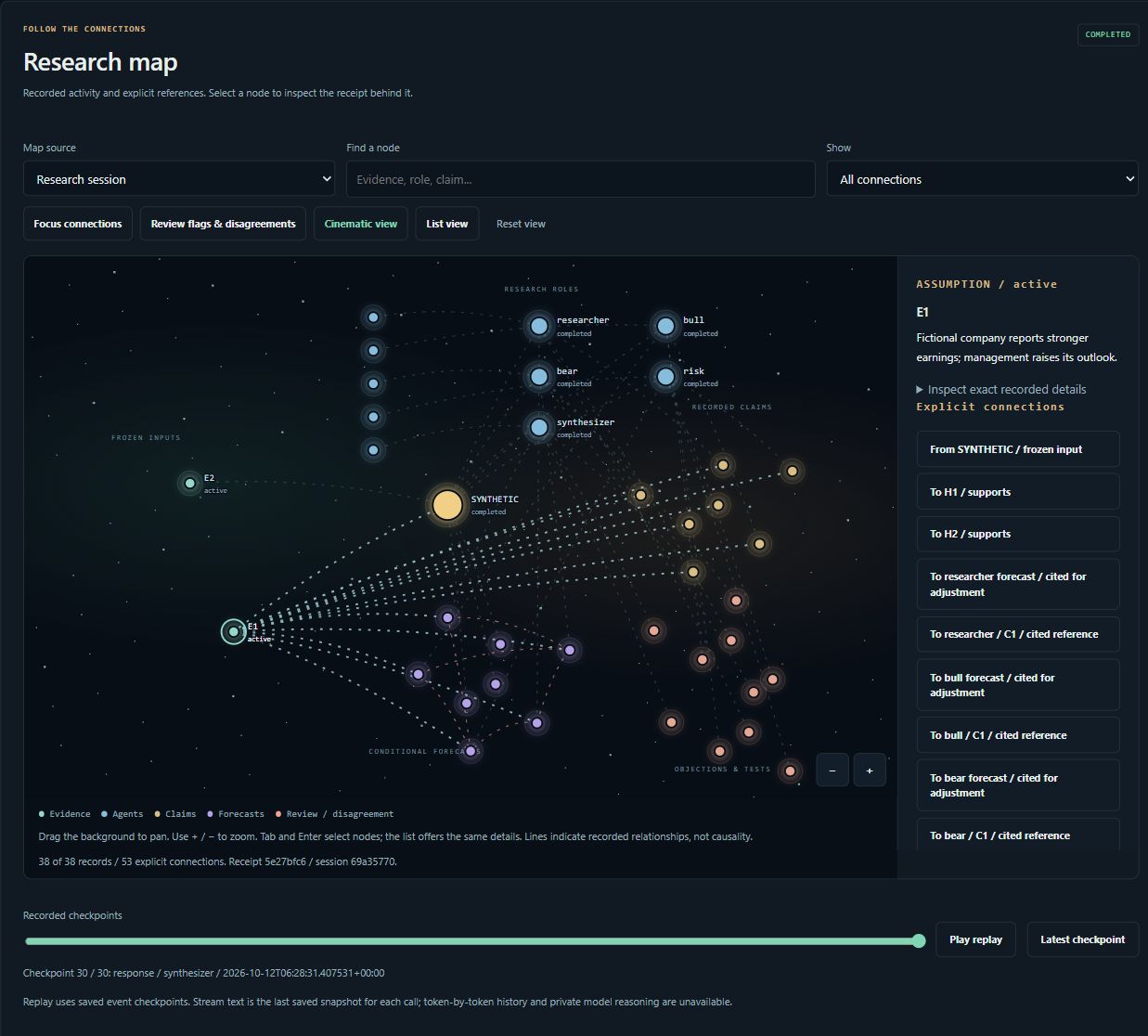Select the E1 evidence node
This screenshot has height=1036, width=1148.
coord(233,631)
